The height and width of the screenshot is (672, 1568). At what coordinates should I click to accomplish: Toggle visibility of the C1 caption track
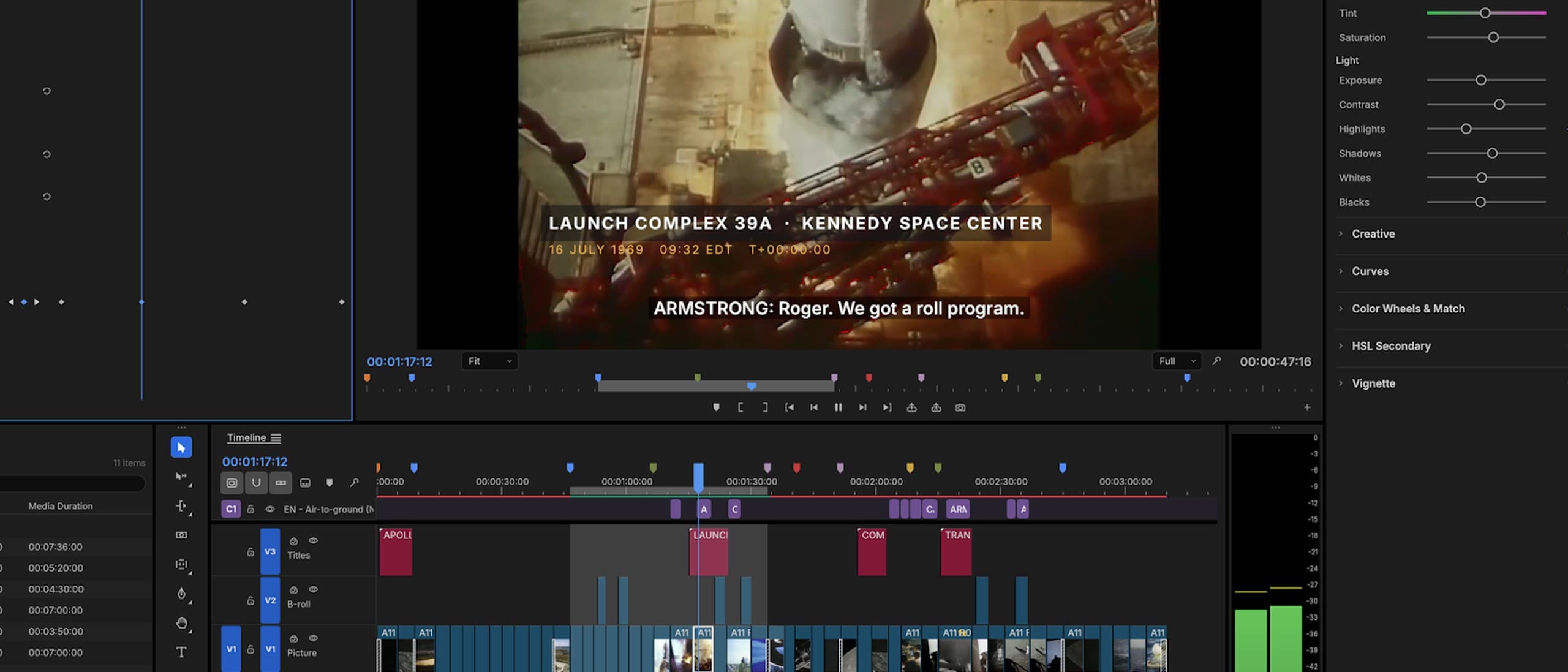click(269, 509)
